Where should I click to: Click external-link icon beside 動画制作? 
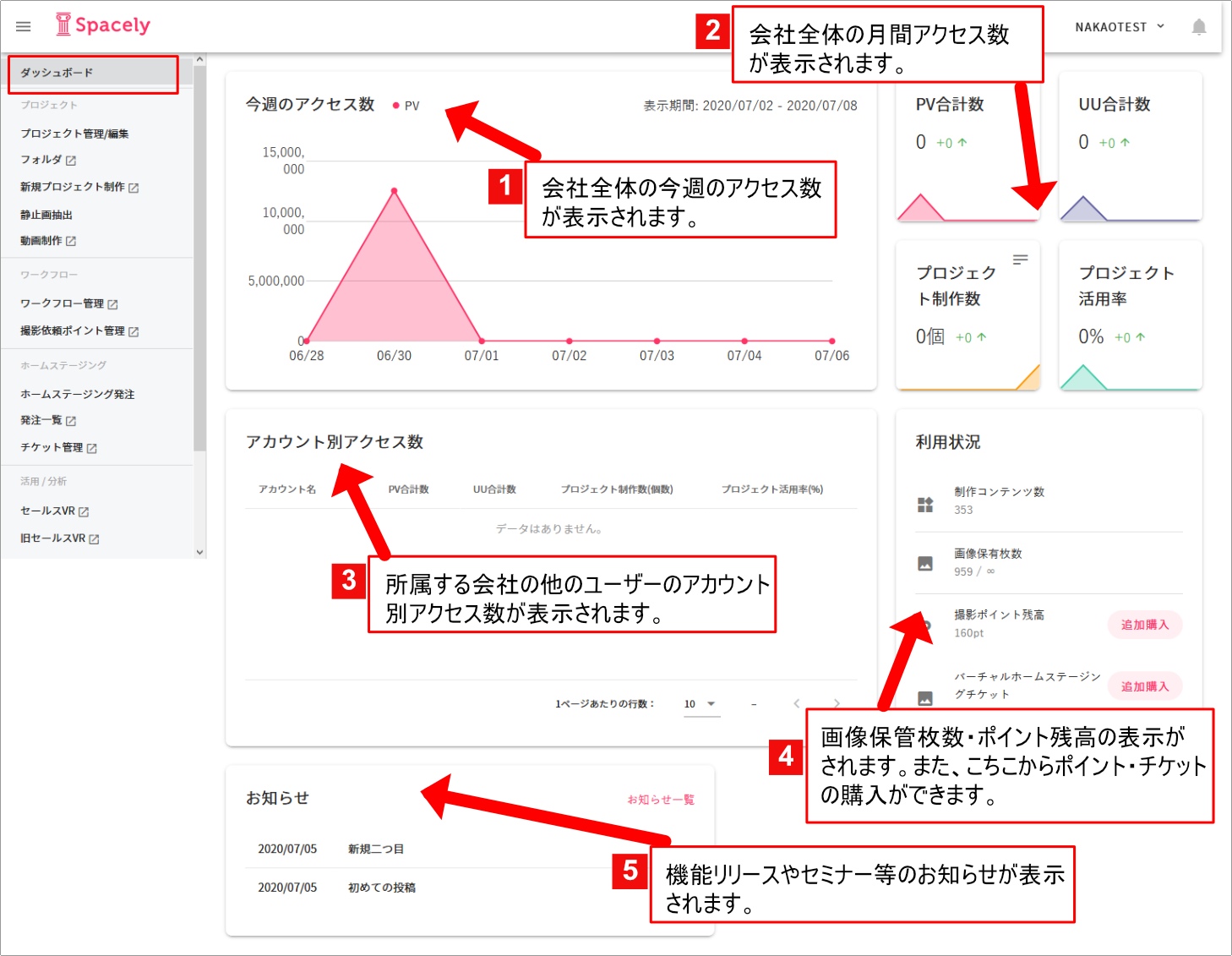pos(71,242)
